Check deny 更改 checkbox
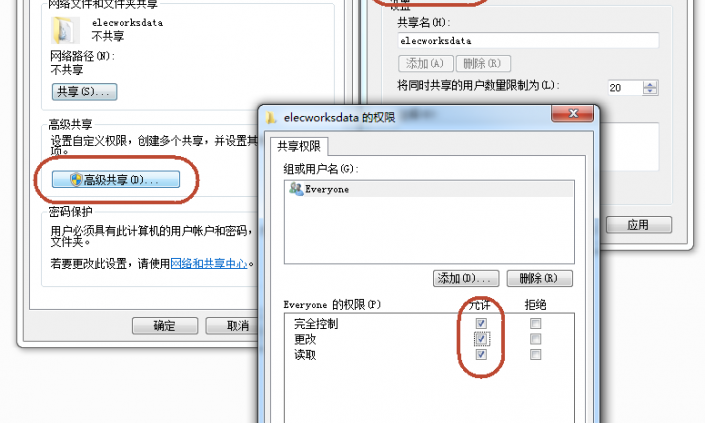705x423 pixels. (x=535, y=338)
